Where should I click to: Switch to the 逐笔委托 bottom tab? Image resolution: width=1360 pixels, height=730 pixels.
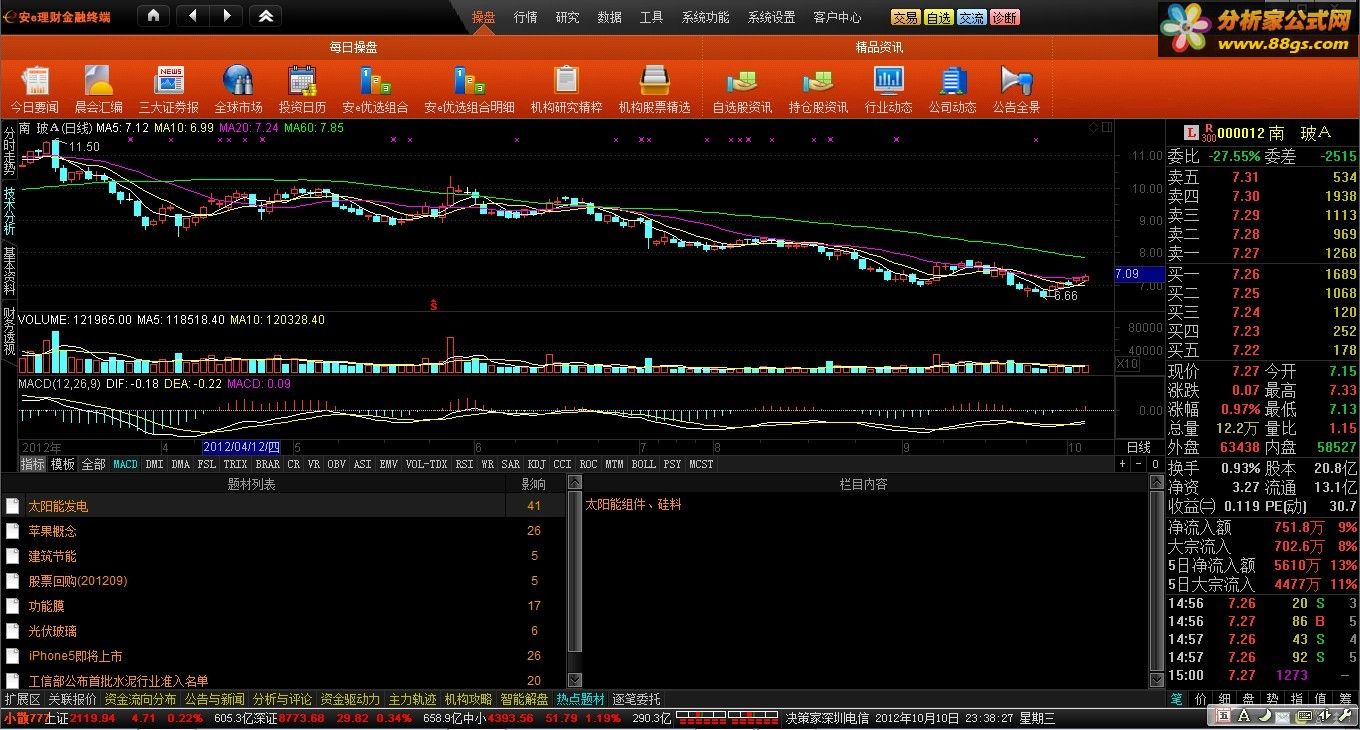pos(636,699)
